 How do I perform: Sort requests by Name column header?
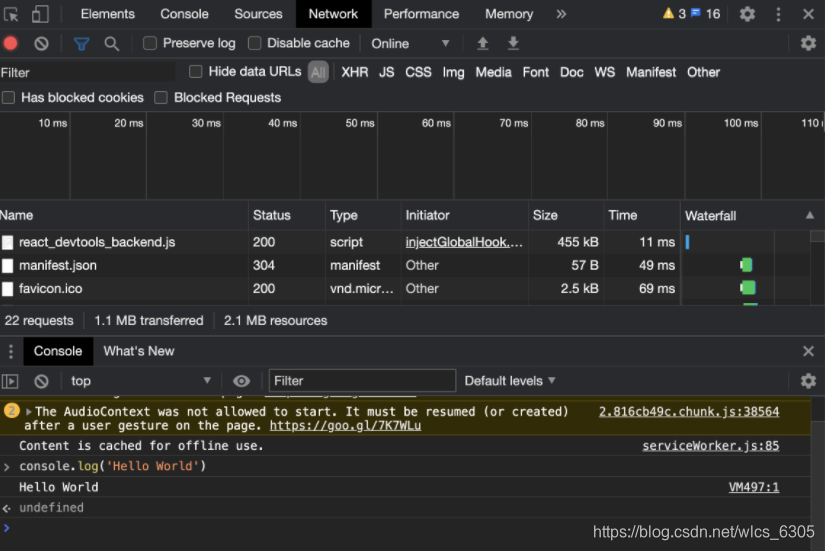coord(124,215)
